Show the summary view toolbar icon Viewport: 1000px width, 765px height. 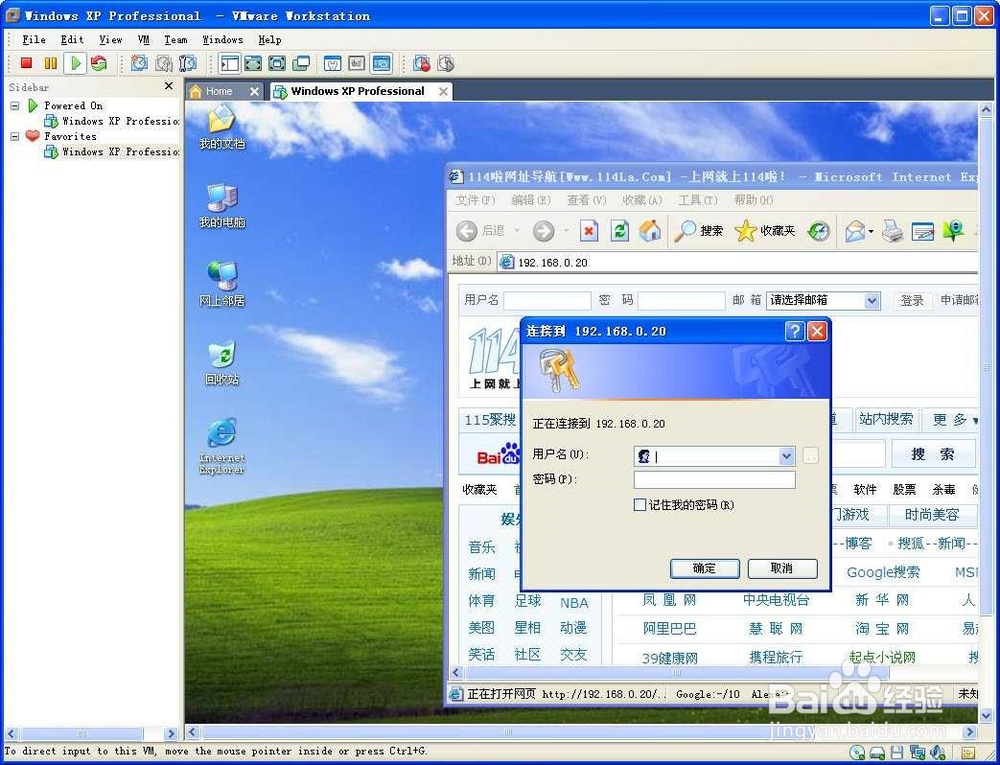332,63
